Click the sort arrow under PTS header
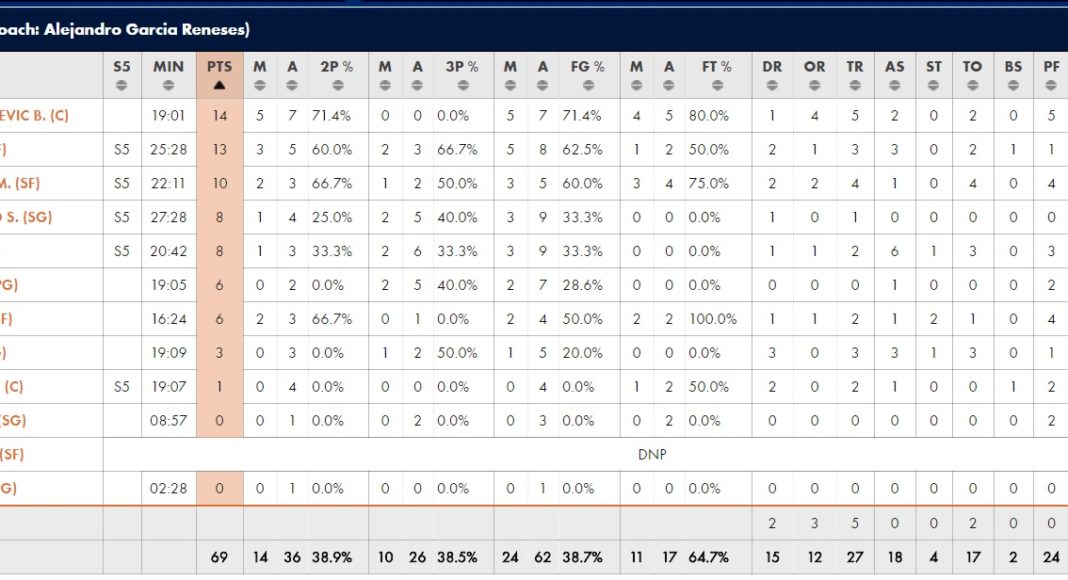This screenshot has height=580, width=1068. (x=219, y=85)
